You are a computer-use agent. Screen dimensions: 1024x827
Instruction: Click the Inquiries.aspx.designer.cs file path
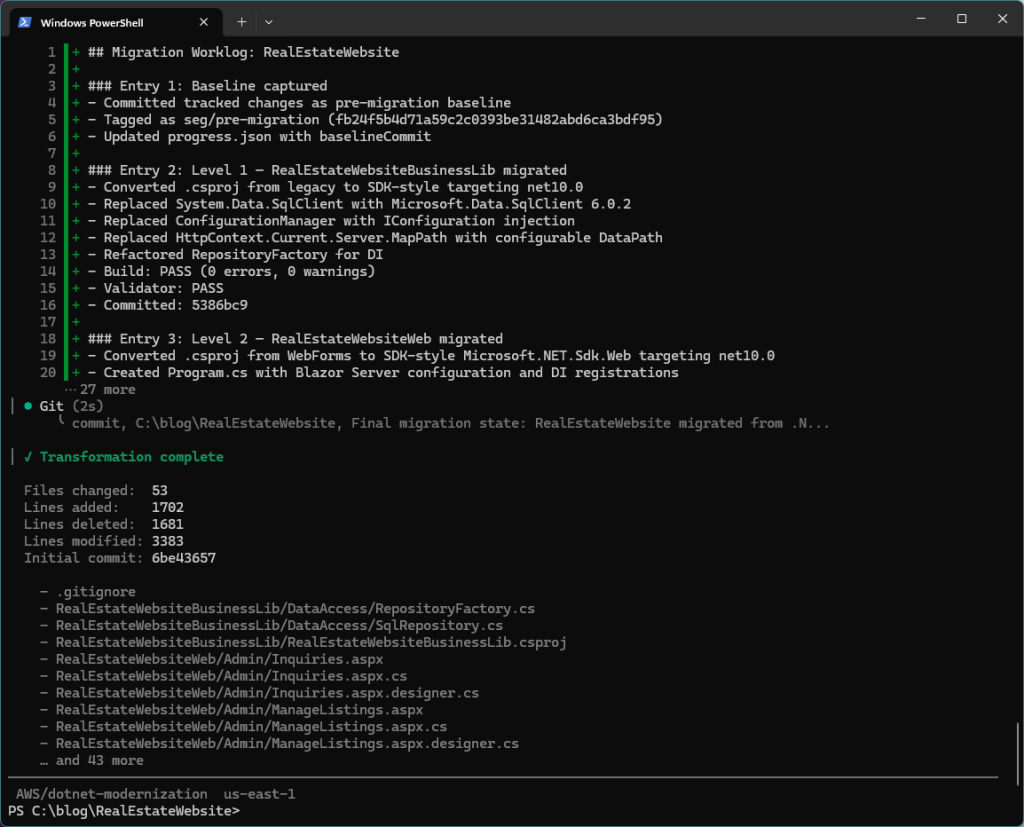268,693
